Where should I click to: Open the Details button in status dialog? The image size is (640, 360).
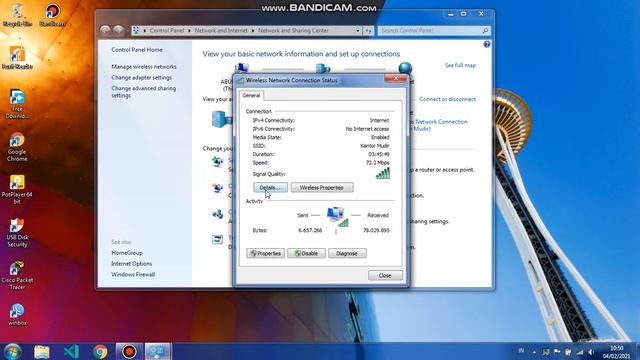tap(270, 187)
